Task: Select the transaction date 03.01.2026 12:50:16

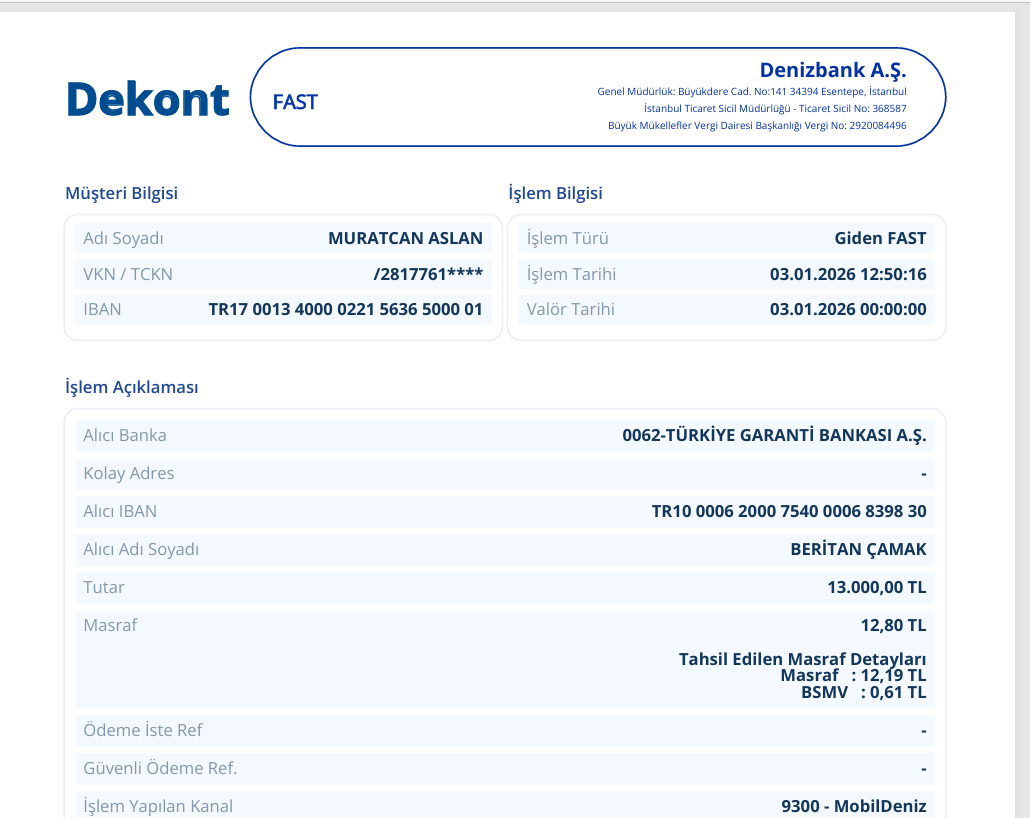Action: (x=848, y=274)
